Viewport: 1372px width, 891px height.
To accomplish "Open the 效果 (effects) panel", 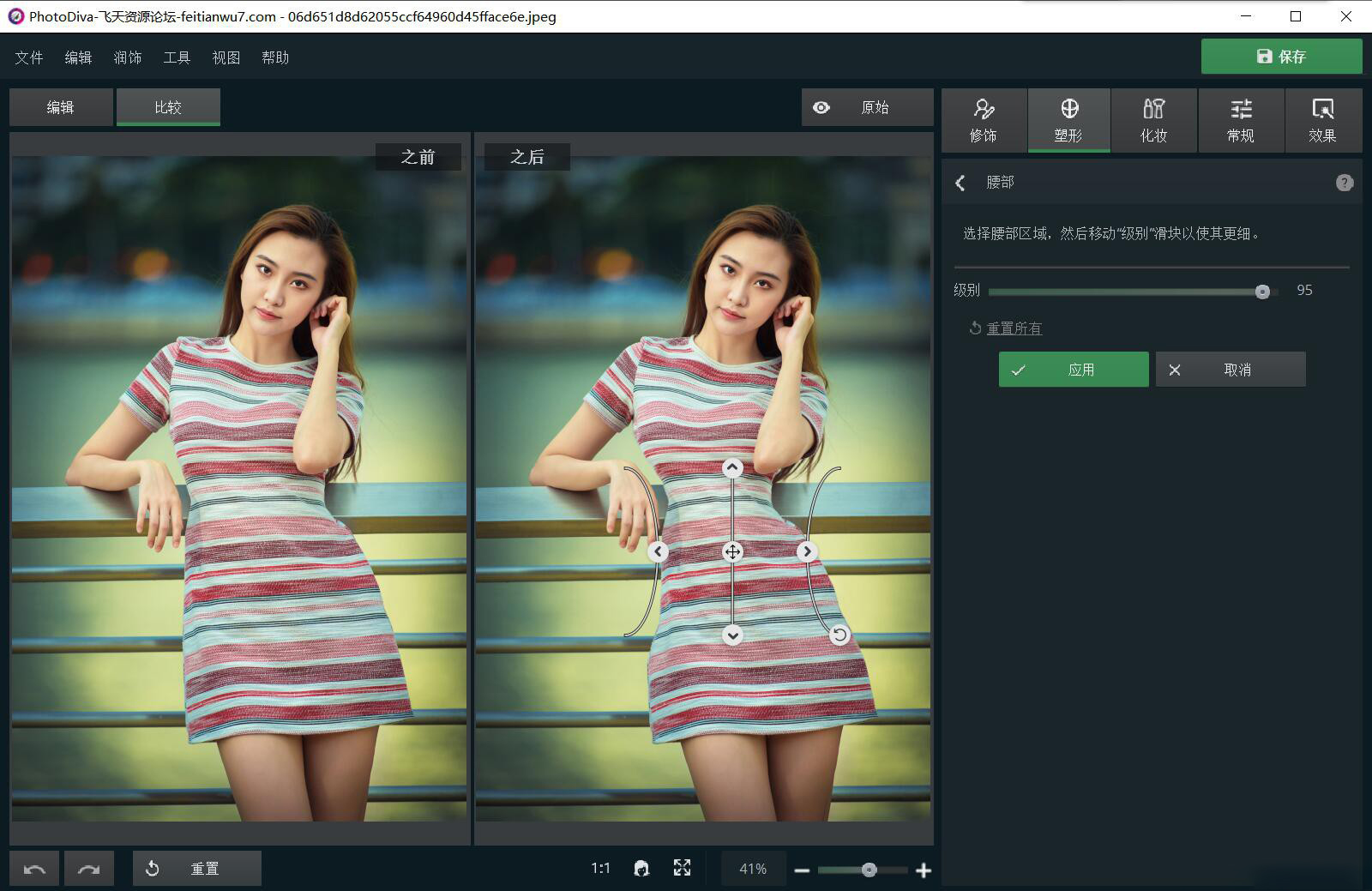I will [x=1323, y=120].
